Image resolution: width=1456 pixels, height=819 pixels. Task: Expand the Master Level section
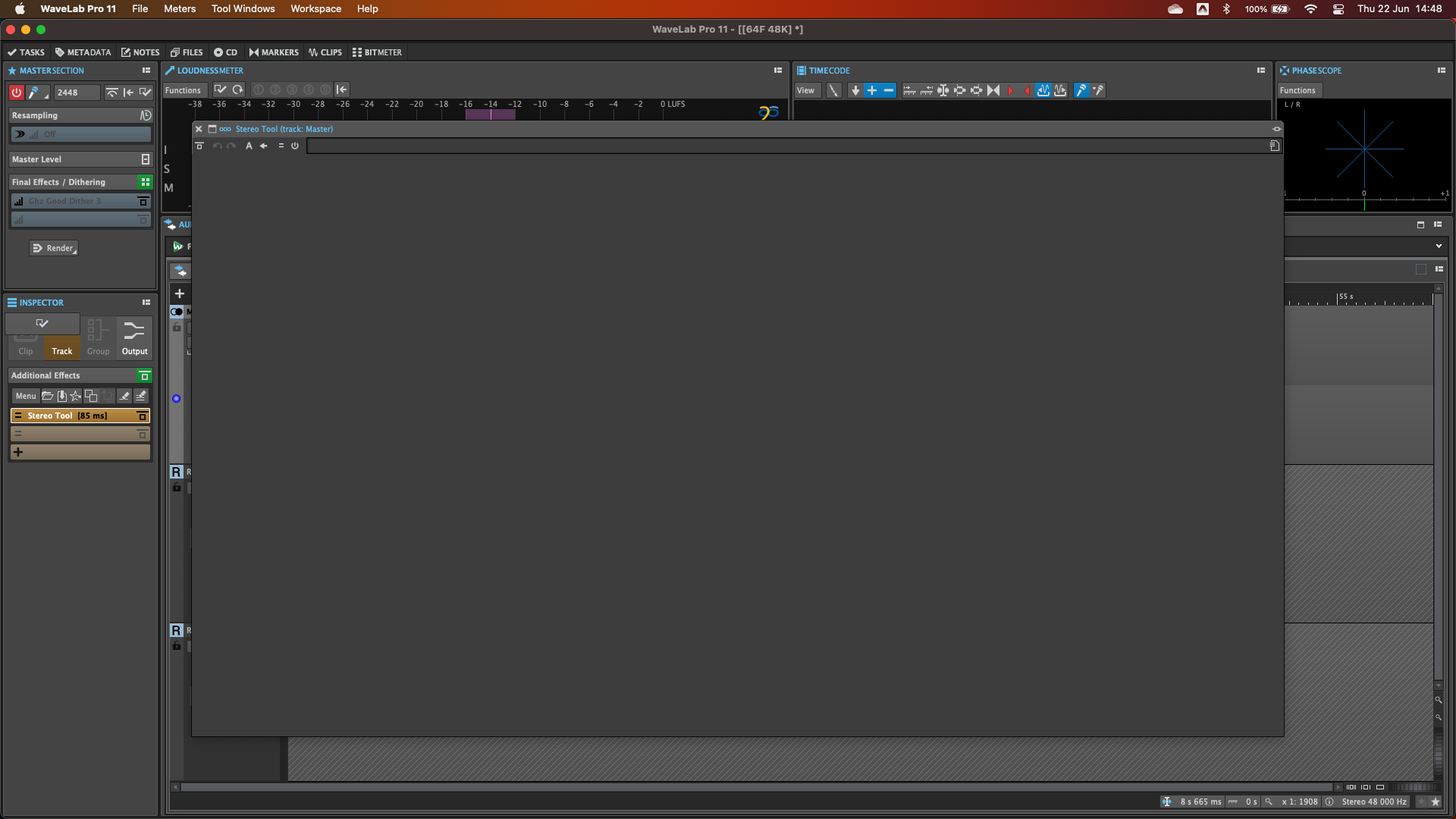pos(146,159)
